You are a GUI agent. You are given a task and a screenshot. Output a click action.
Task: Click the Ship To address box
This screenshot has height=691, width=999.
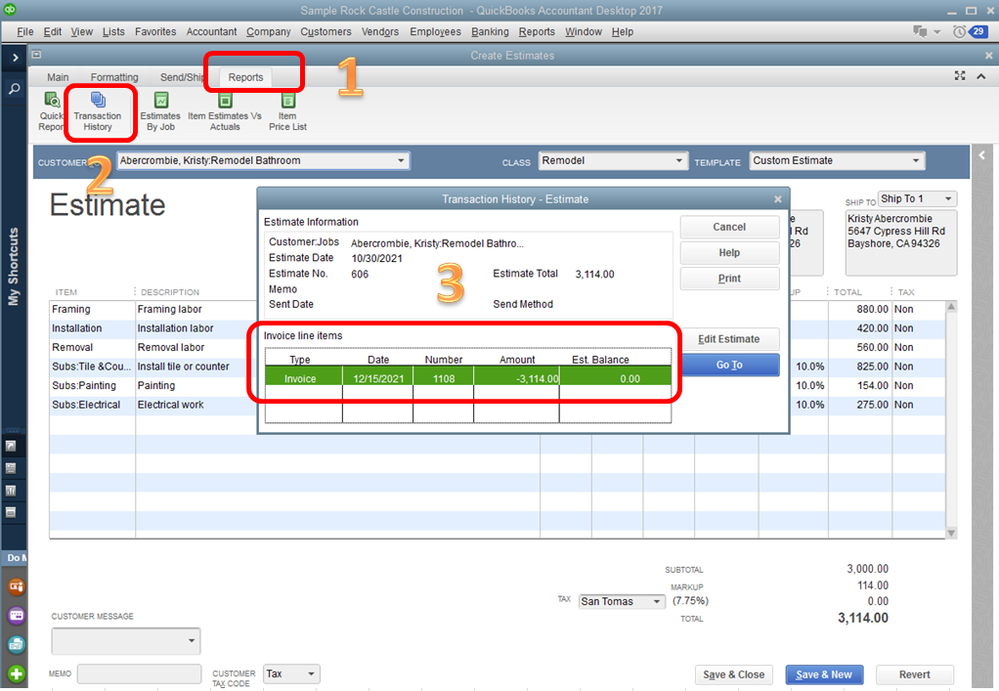pyautogui.click(x=901, y=243)
